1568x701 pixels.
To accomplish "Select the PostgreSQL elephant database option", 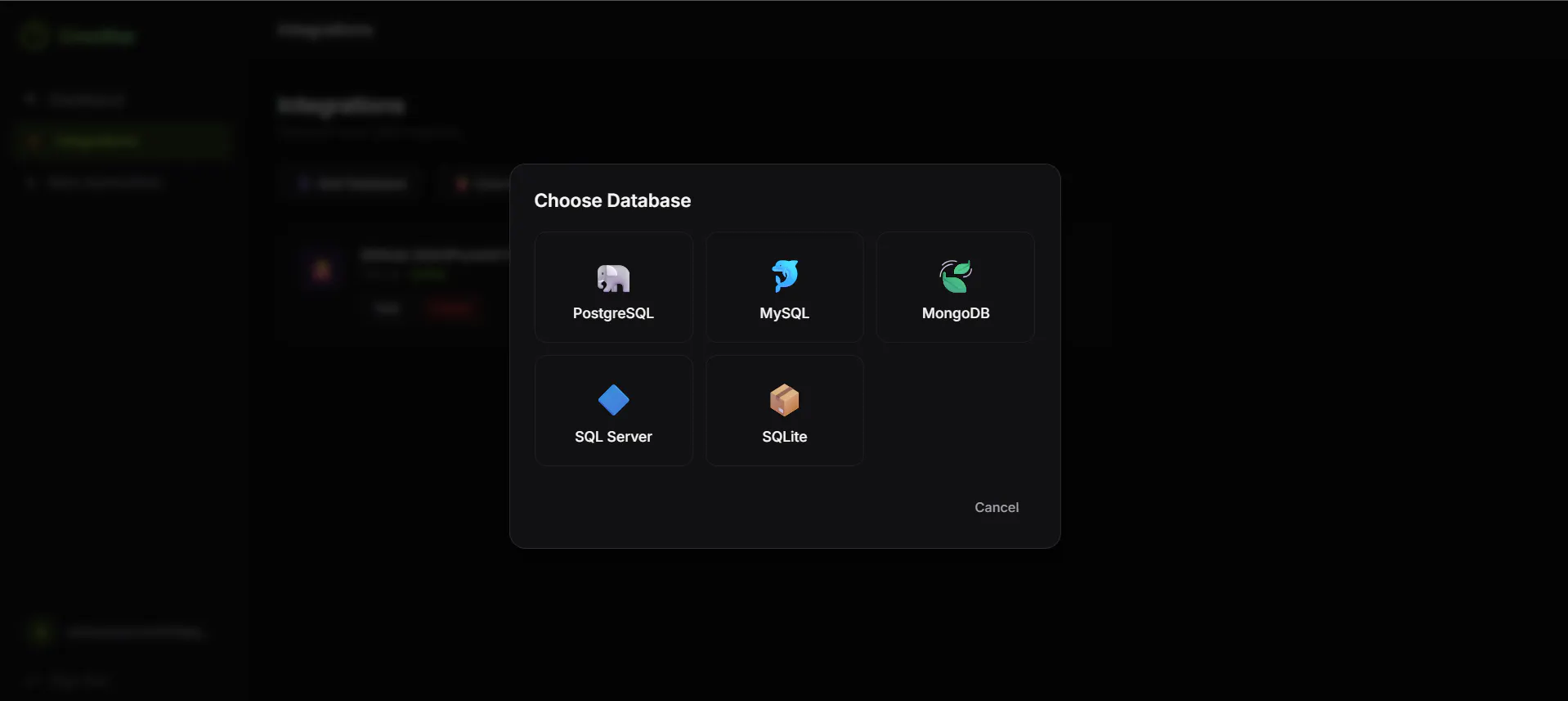I will pyautogui.click(x=613, y=287).
